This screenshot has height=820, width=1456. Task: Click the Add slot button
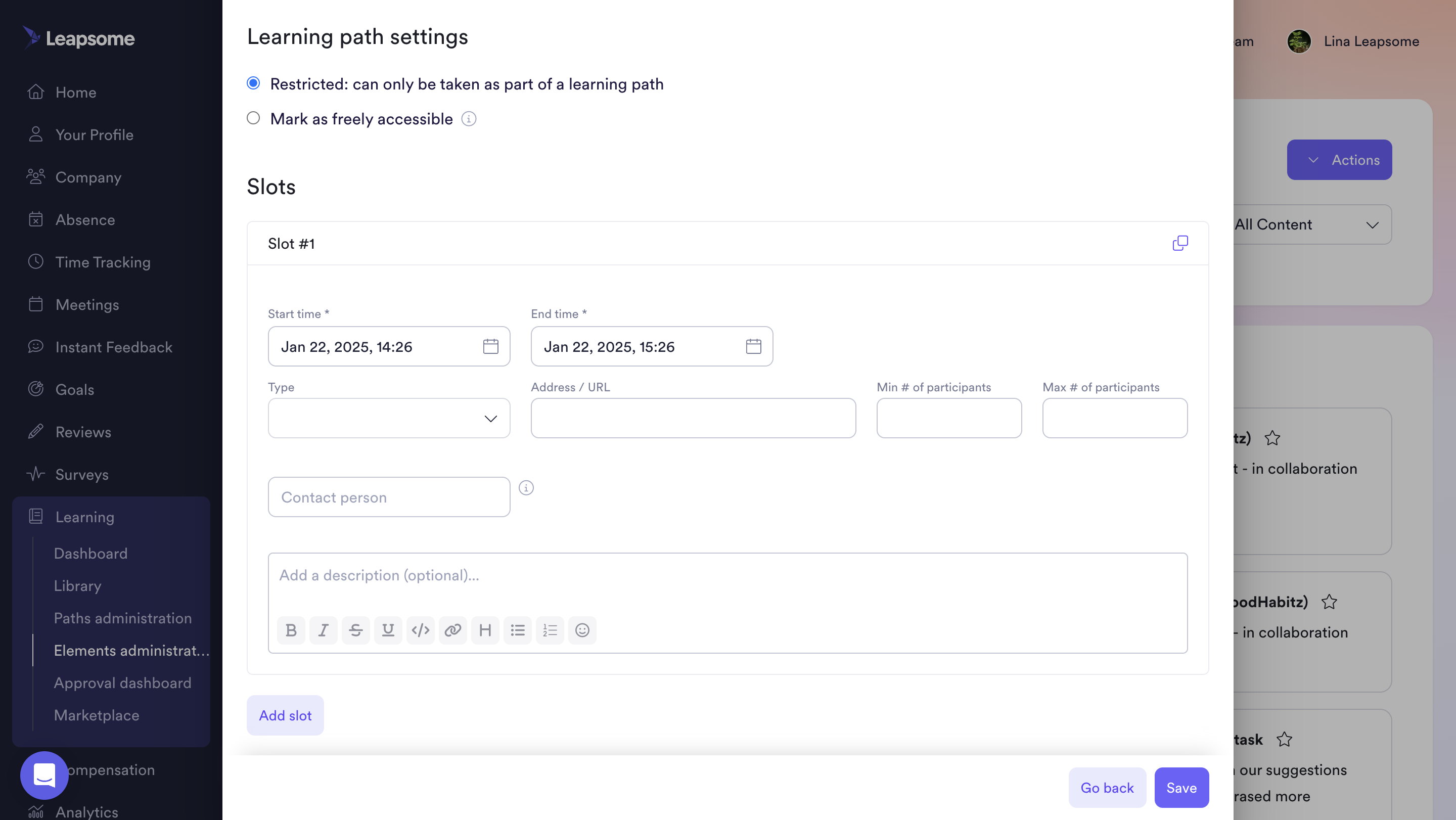tap(285, 715)
